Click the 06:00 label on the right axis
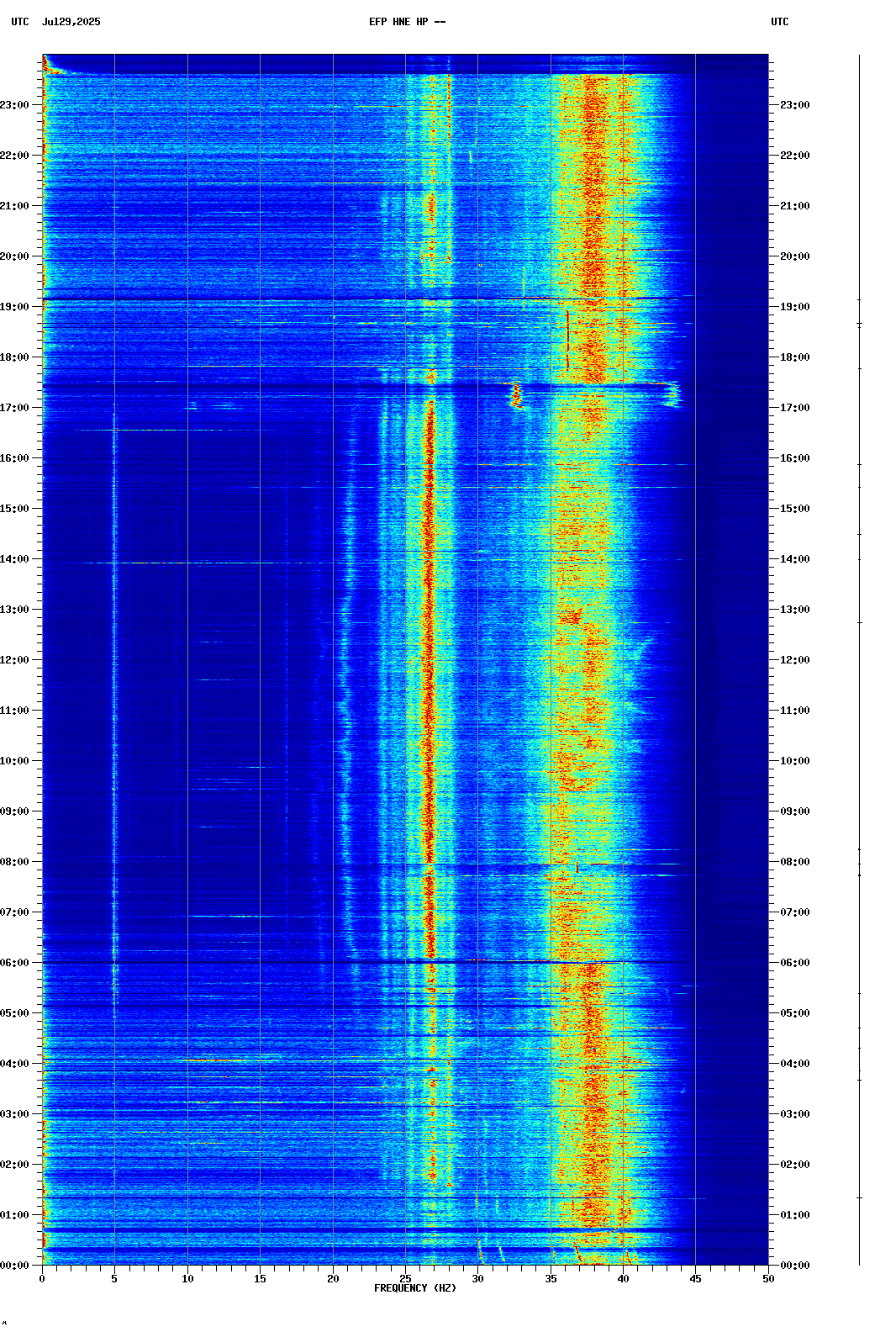This screenshot has height=1332, width=896. click(x=795, y=963)
